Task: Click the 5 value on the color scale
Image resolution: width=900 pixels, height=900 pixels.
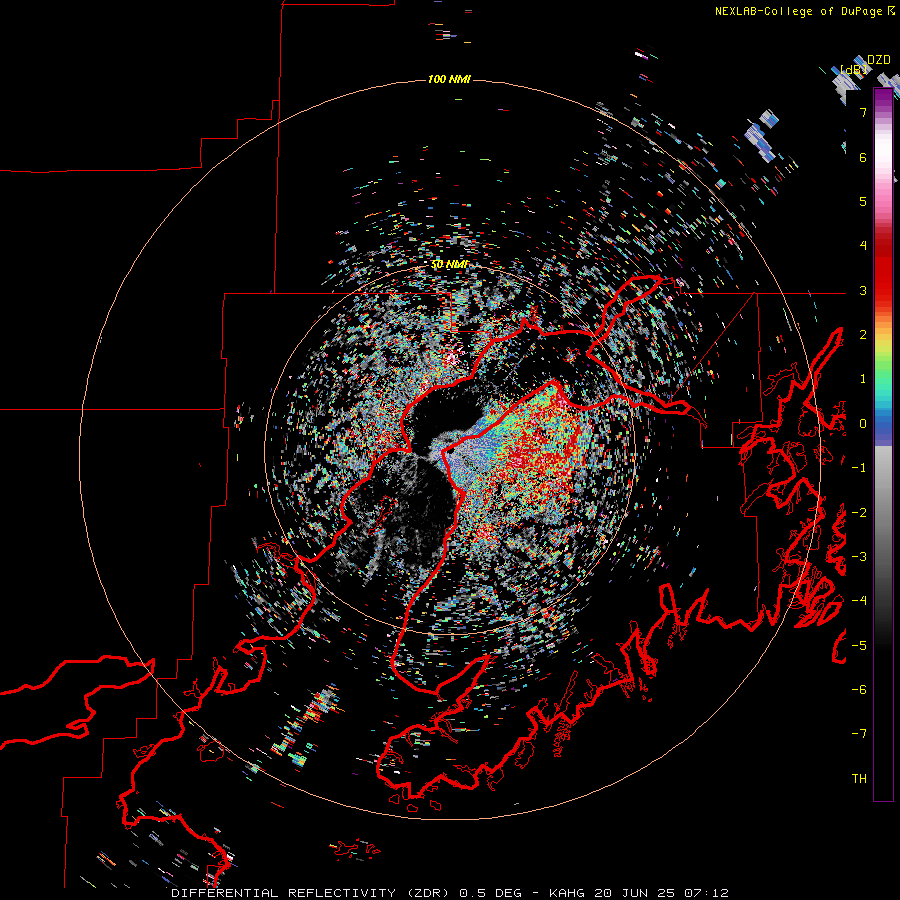Action: (x=863, y=201)
